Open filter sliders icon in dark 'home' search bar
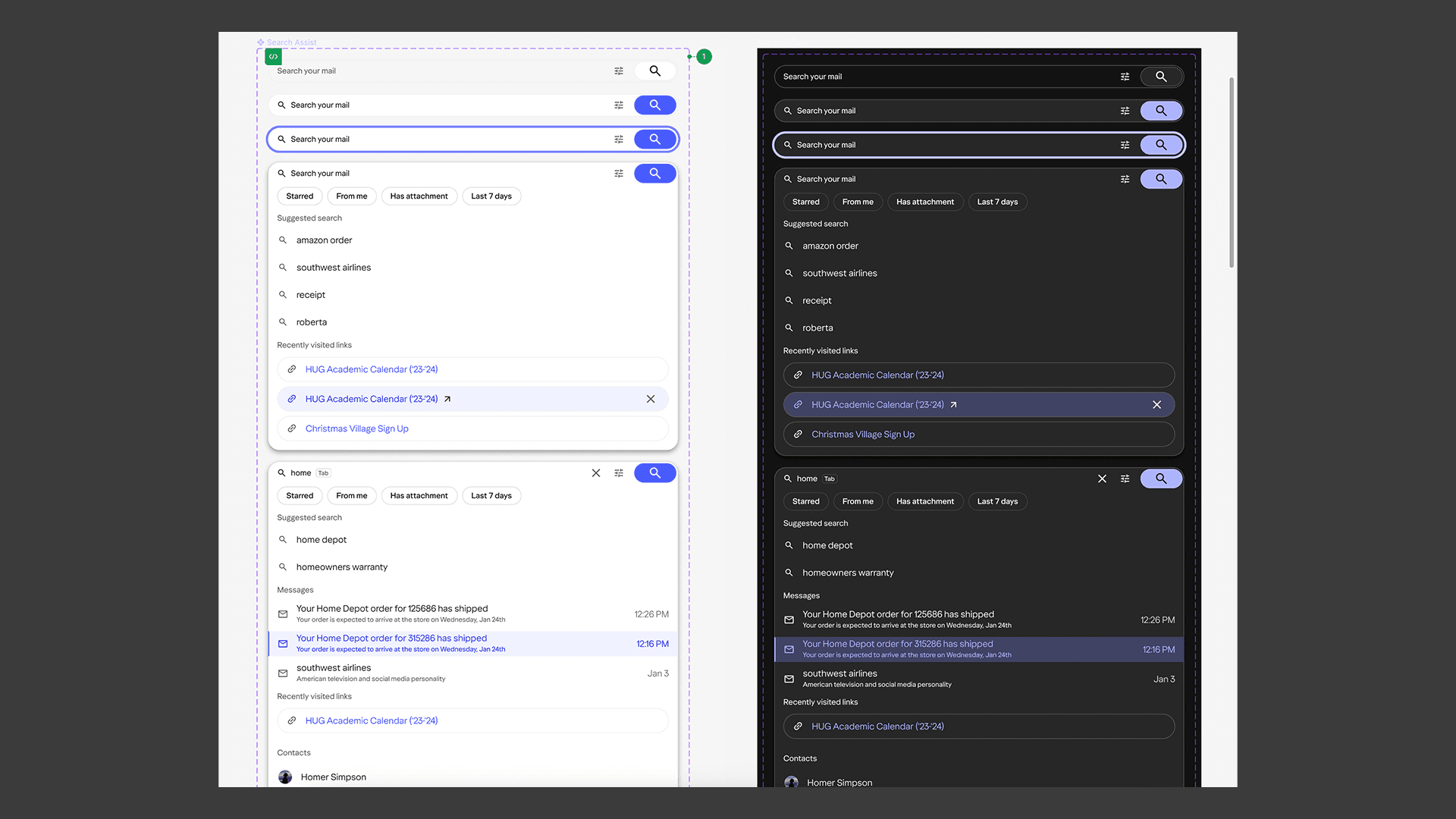The height and width of the screenshot is (819, 1456). click(1125, 479)
